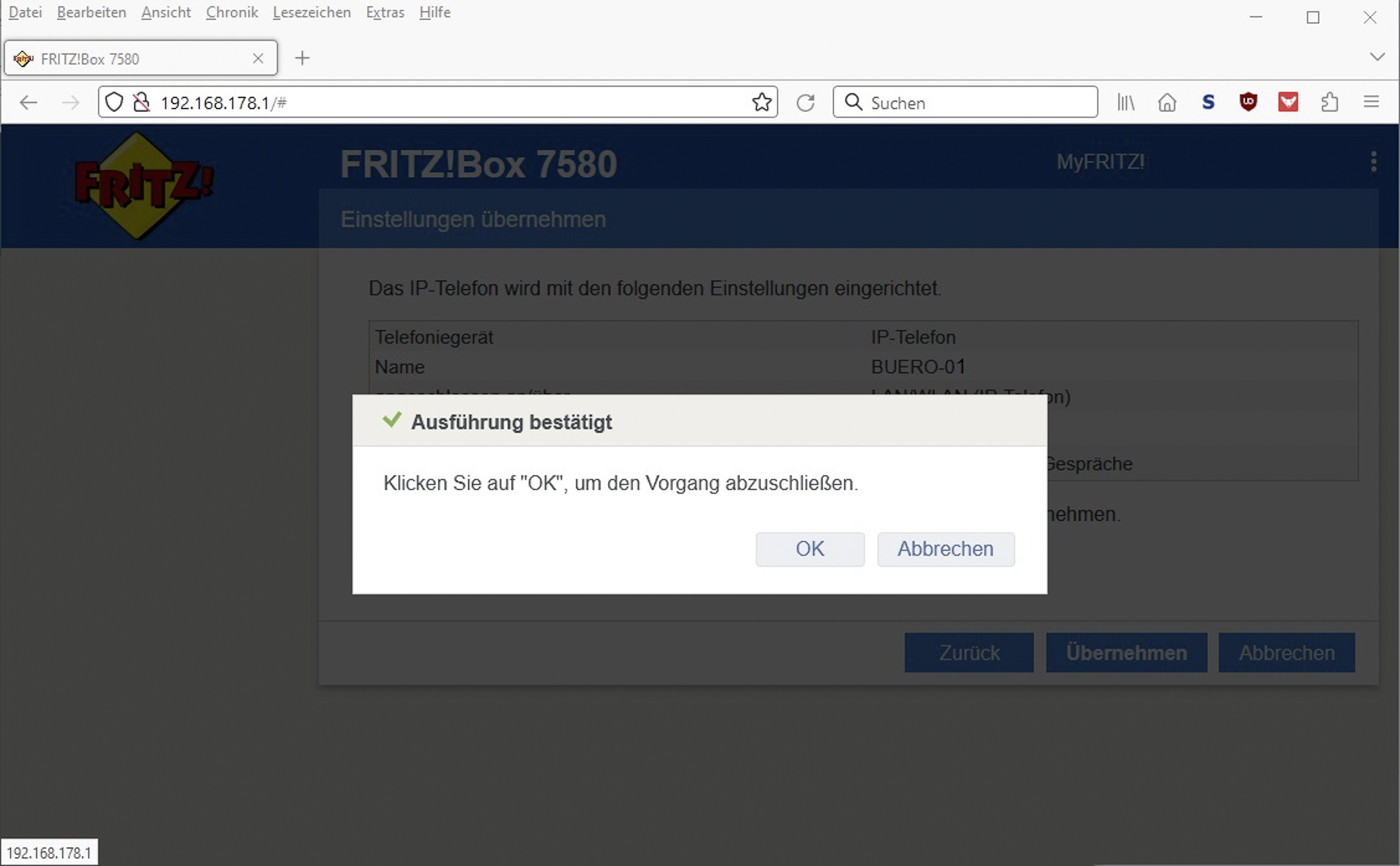1400x866 pixels.
Task: Click the blue S extension icon
Action: coord(1208,102)
